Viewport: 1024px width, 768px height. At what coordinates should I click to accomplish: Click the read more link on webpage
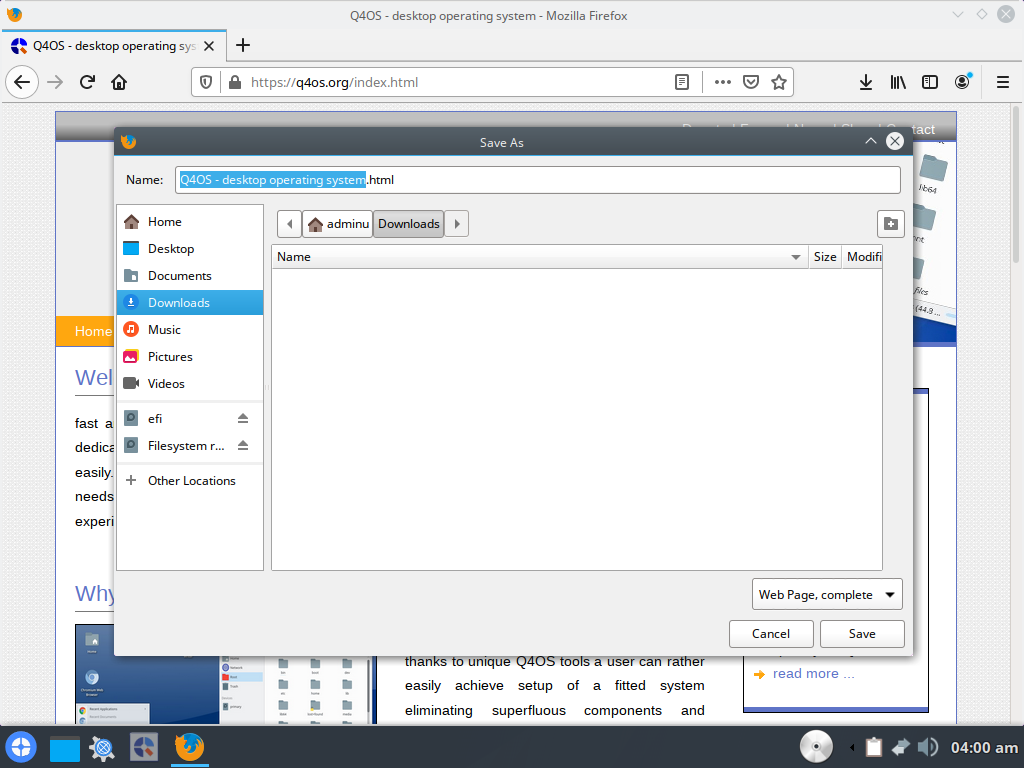(x=813, y=674)
